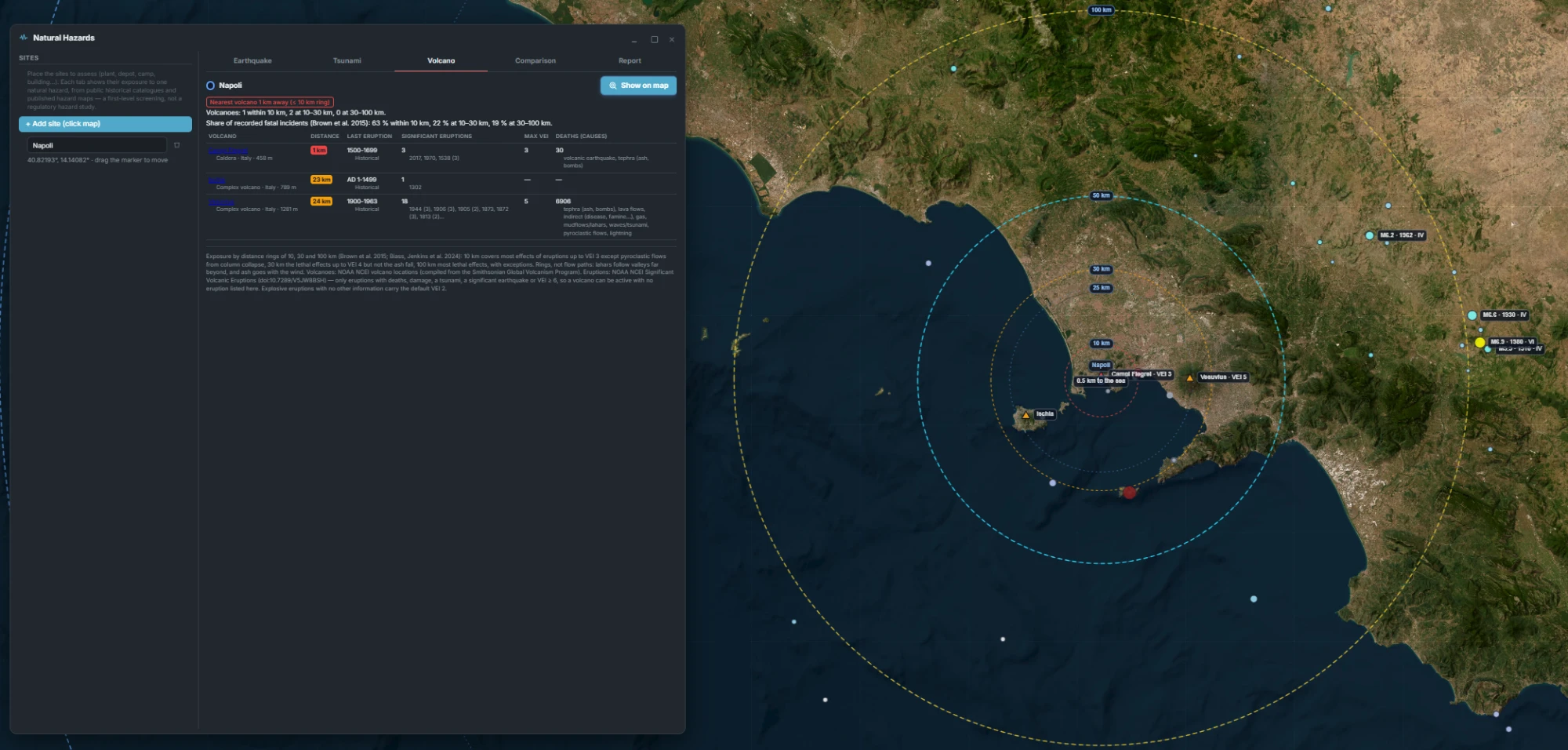Image resolution: width=1568 pixels, height=750 pixels.
Task: Open the Campi Flegrei volcano link
Action: coord(228,151)
